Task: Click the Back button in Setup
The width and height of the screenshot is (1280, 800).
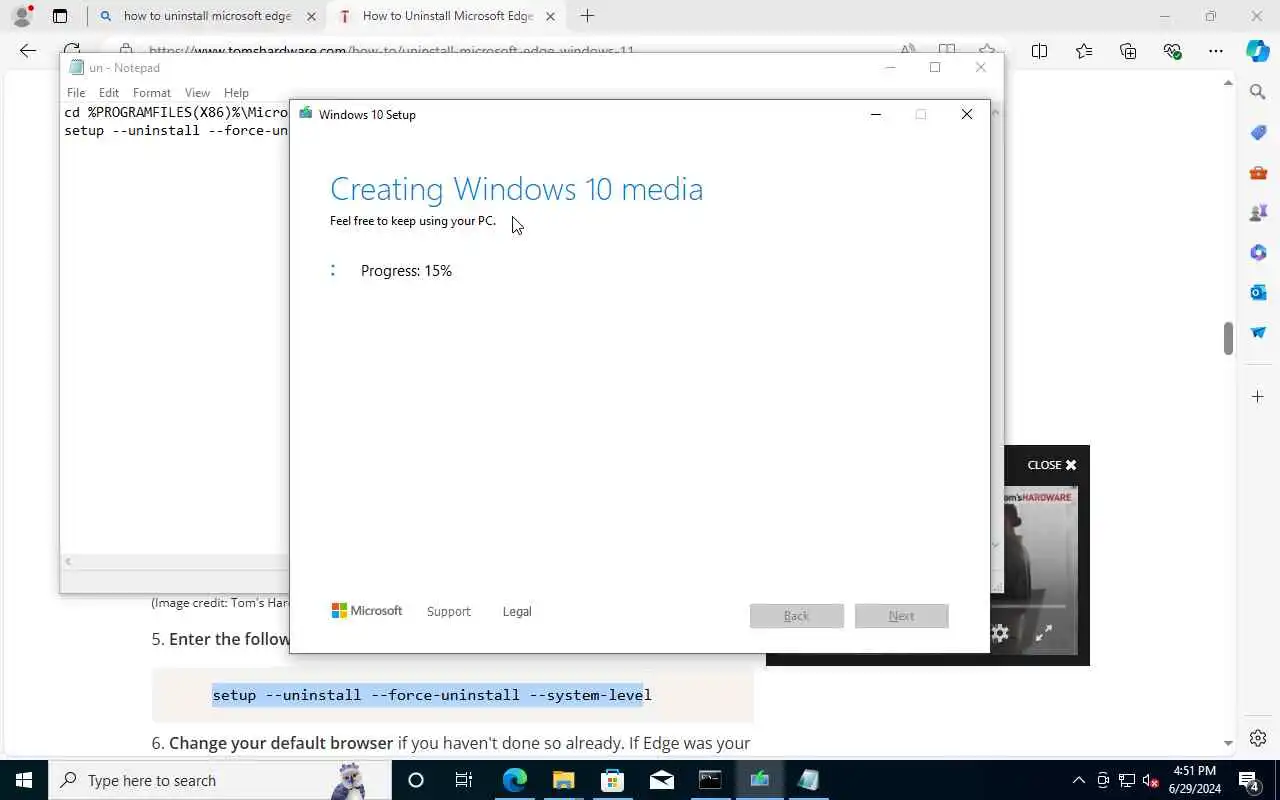Action: tap(797, 616)
